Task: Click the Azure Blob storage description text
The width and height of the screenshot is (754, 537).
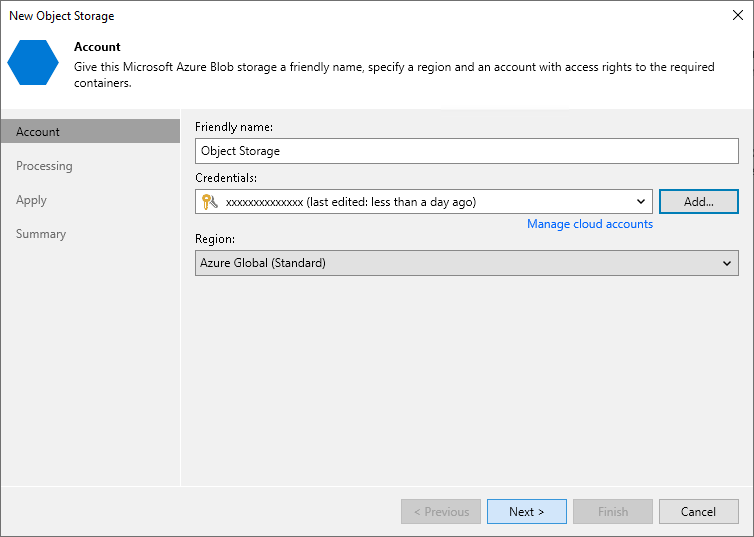Action: click(x=394, y=75)
